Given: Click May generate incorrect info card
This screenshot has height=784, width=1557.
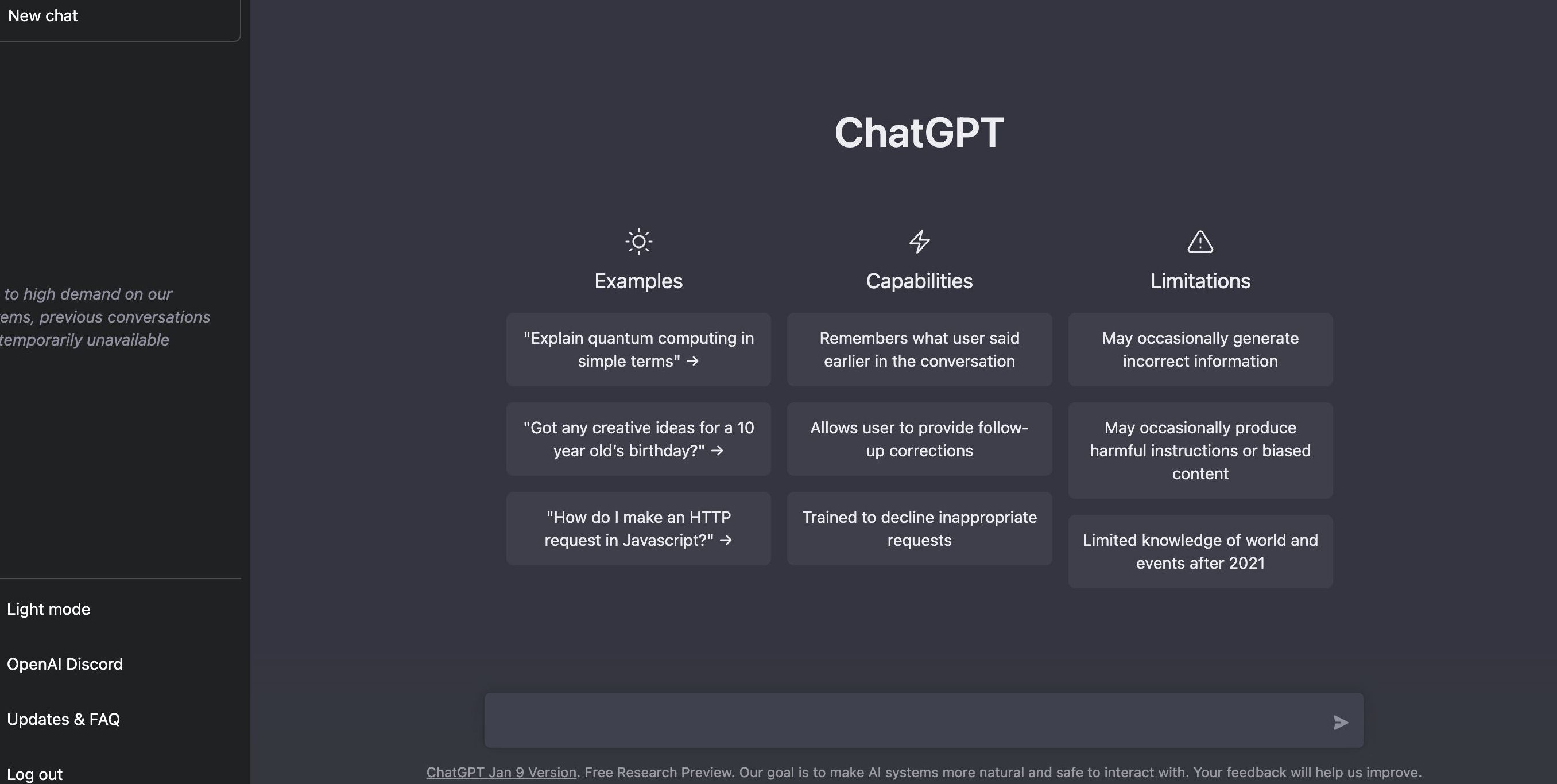Looking at the screenshot, I should click(x=1200, y=349).
